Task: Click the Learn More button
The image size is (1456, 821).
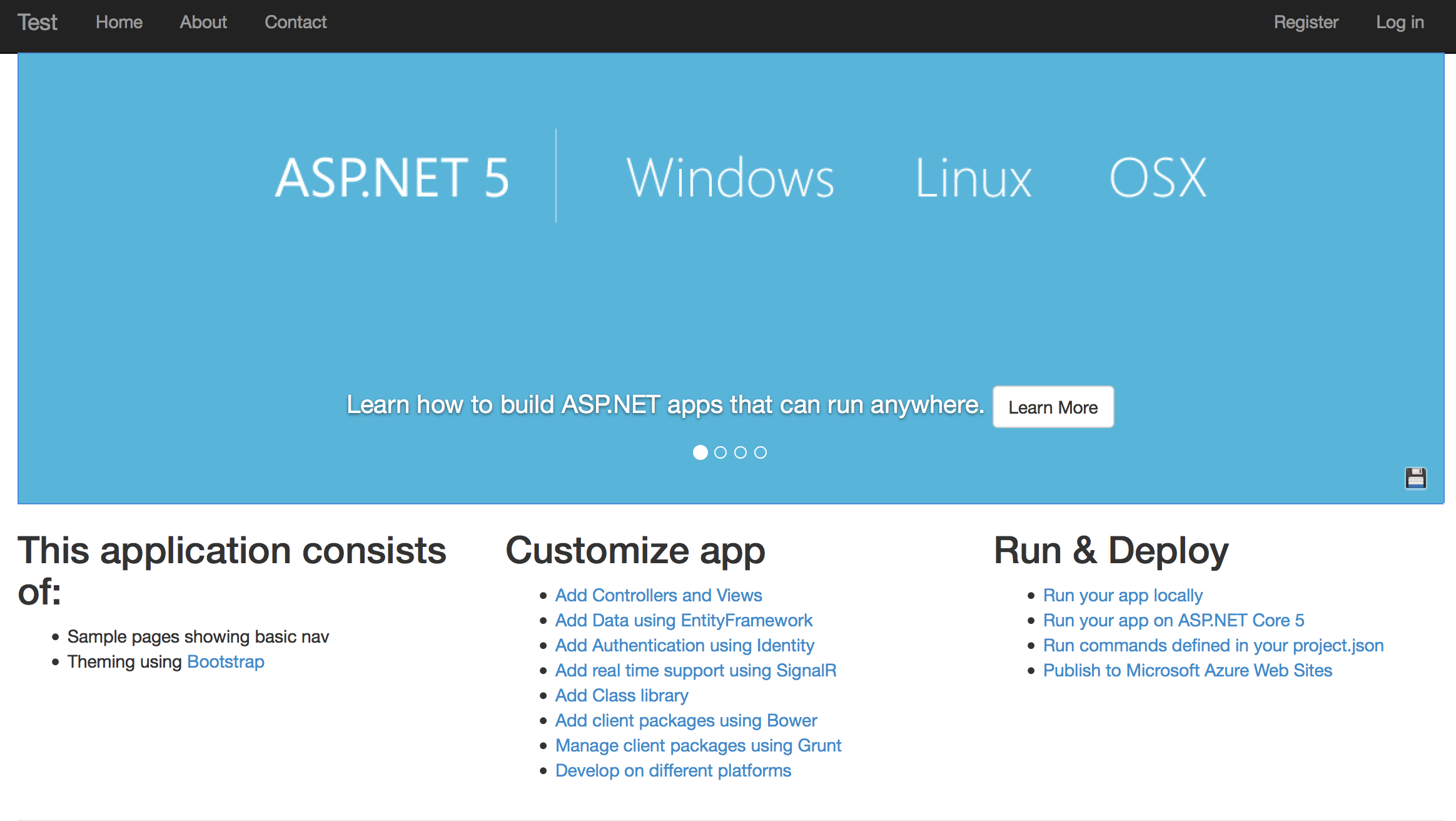Action: [1053, 407]
